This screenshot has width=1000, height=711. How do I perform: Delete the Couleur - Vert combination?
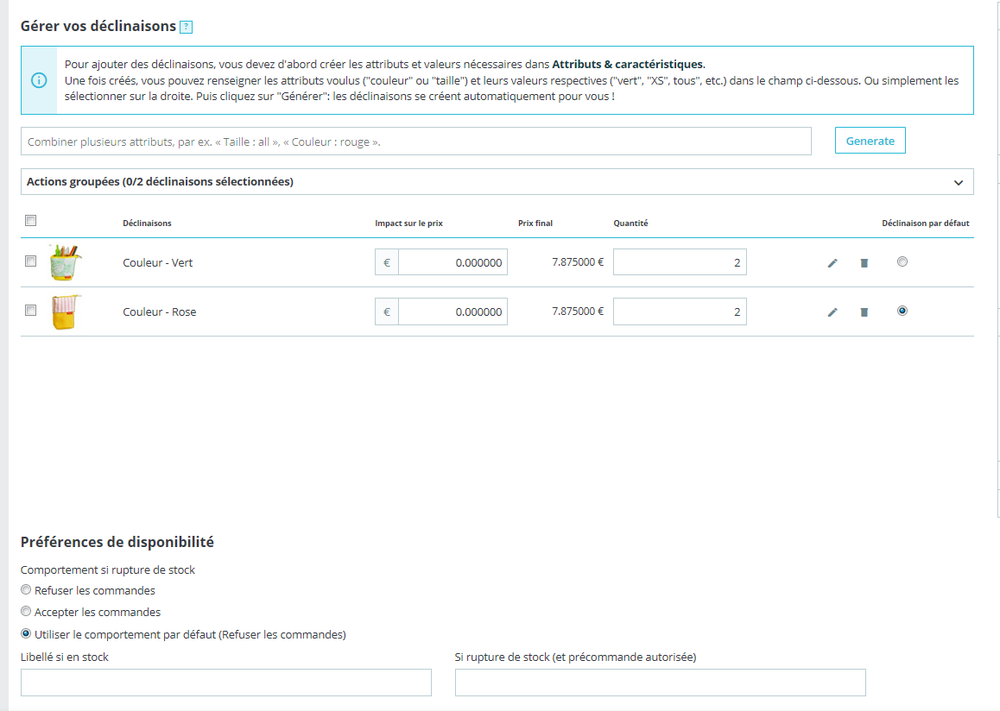(864, 263)
